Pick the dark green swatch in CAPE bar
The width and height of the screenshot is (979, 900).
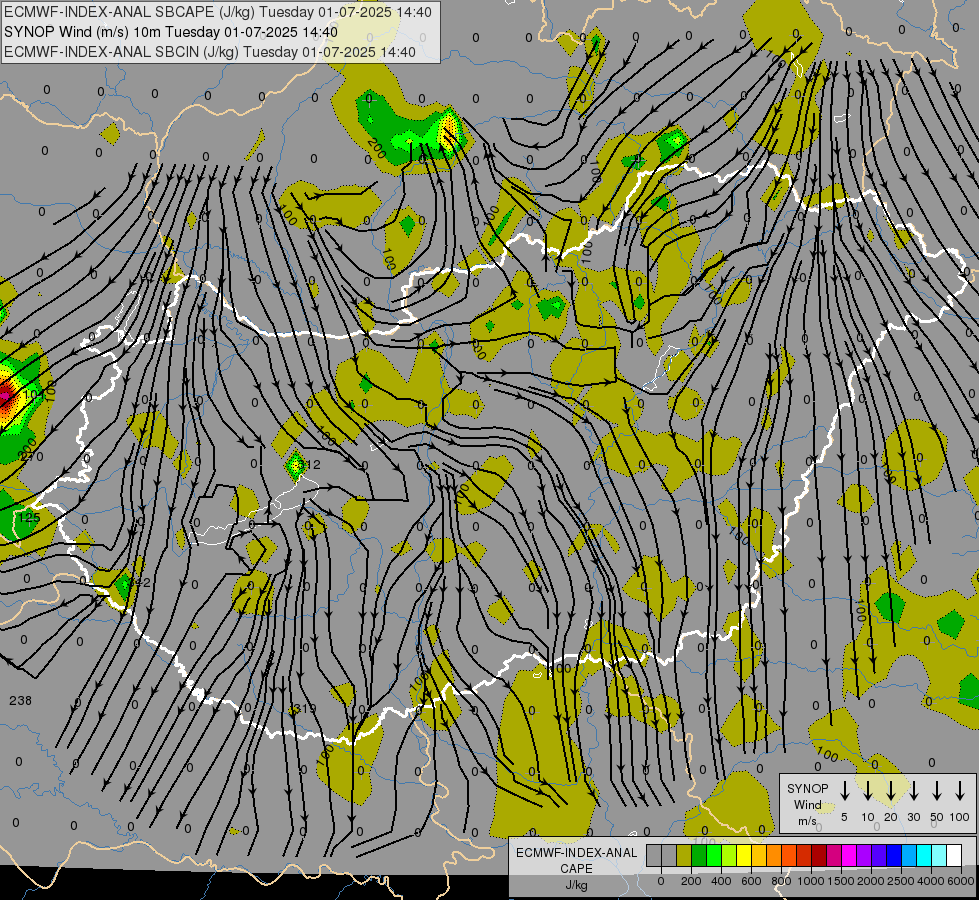click(699, 855)
